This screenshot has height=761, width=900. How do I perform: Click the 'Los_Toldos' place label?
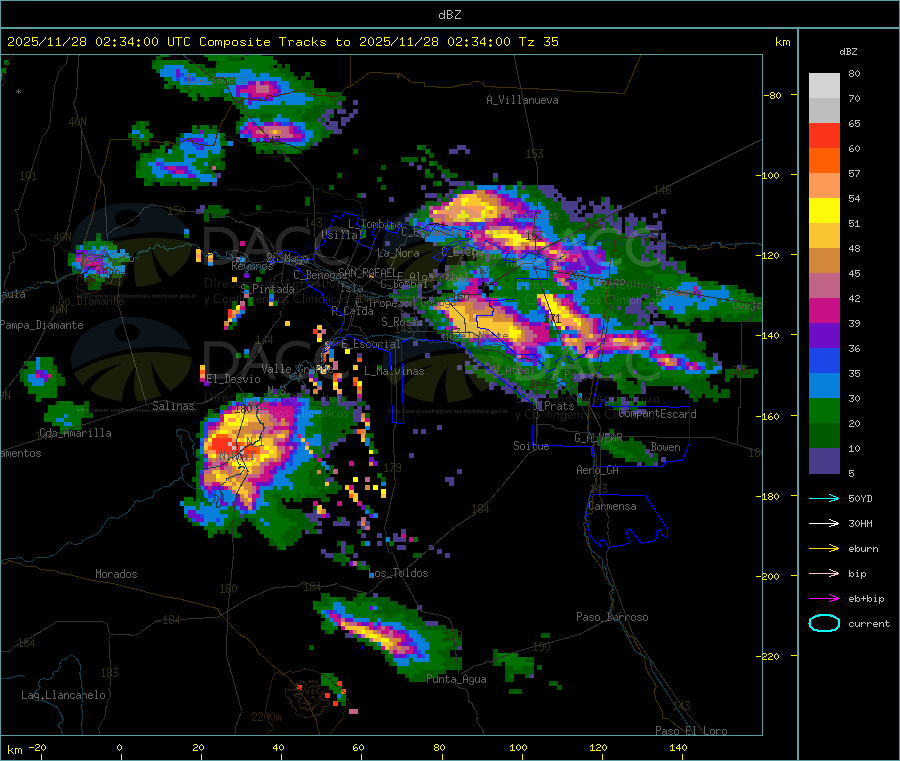399,573
